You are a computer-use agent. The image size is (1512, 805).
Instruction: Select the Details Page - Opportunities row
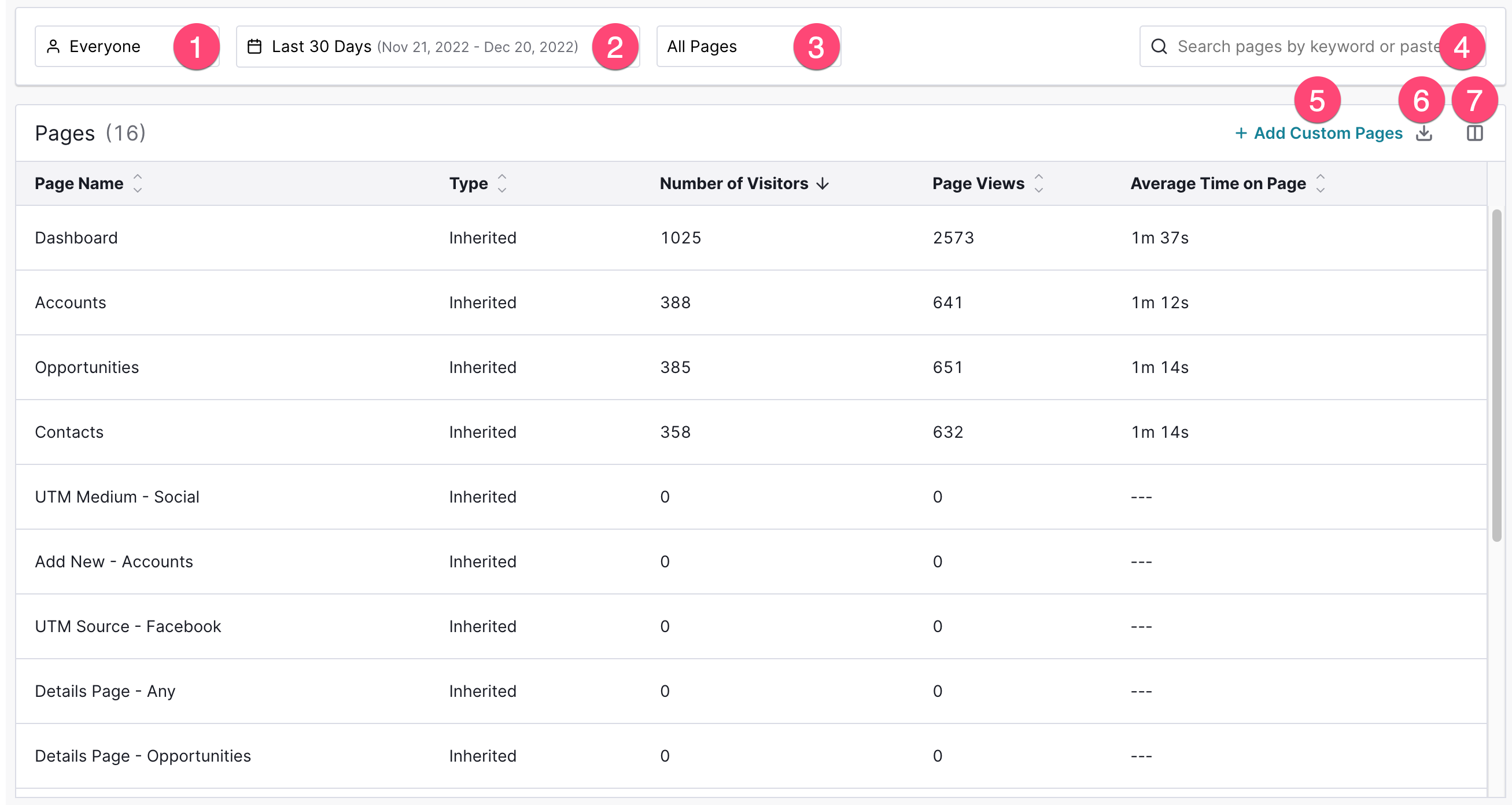751,756
